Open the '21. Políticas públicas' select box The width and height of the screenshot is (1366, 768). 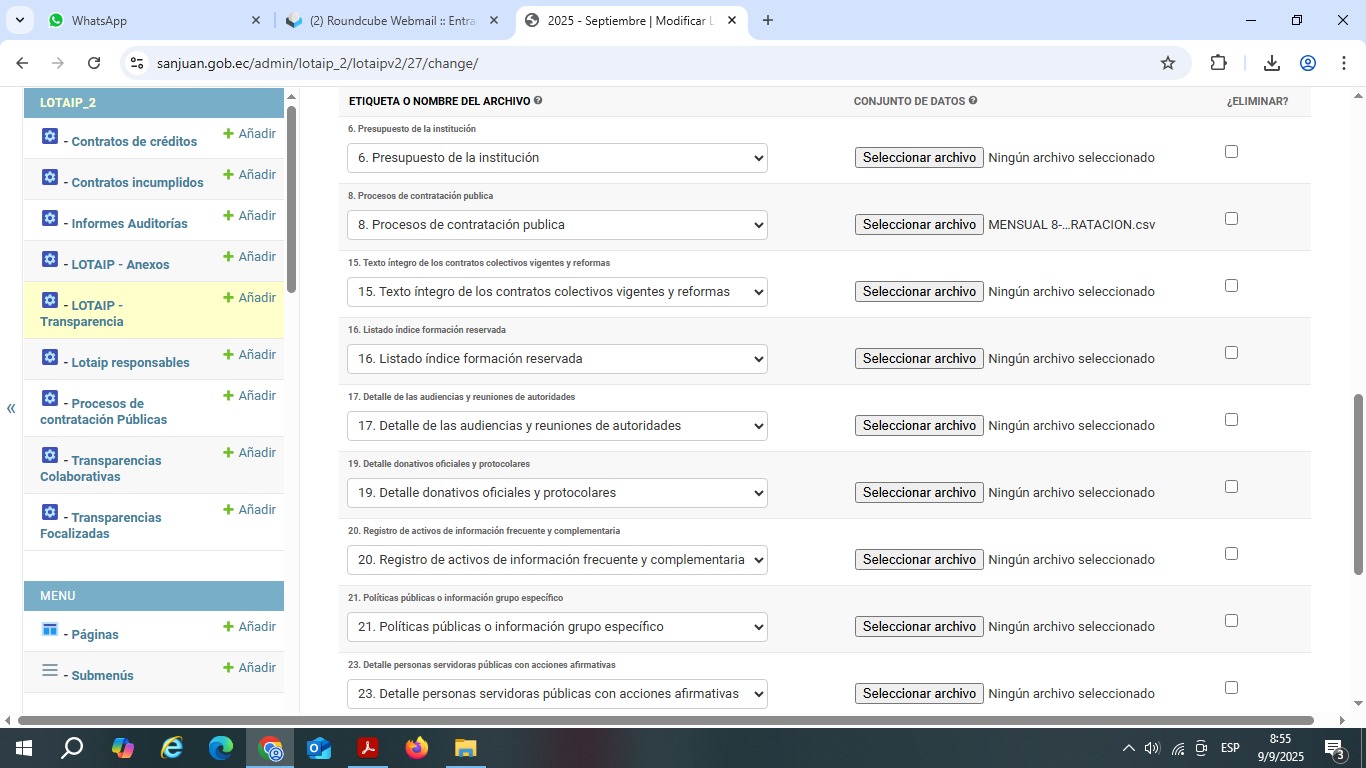(556, 627)
